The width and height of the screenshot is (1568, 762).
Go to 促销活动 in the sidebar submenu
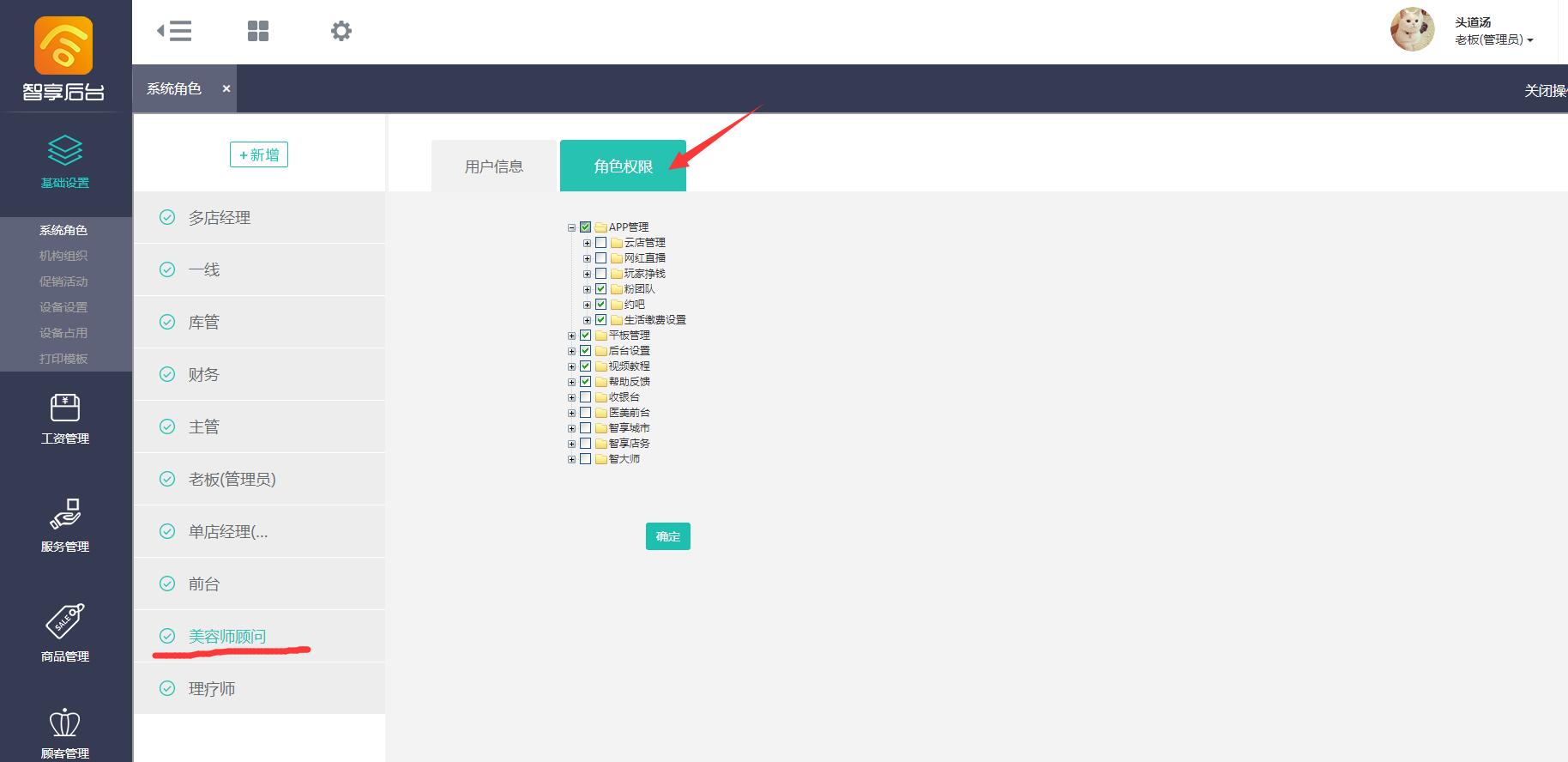pyautogui.click(x=63, y=281)
